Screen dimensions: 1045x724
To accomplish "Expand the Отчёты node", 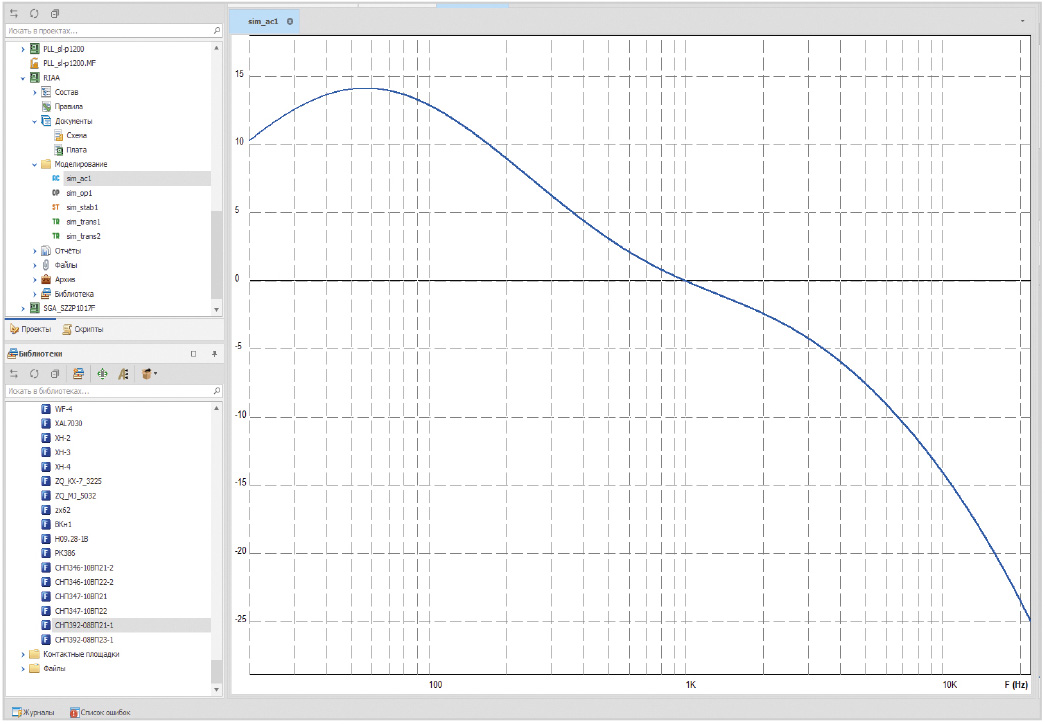I will [x=35, y=251].
